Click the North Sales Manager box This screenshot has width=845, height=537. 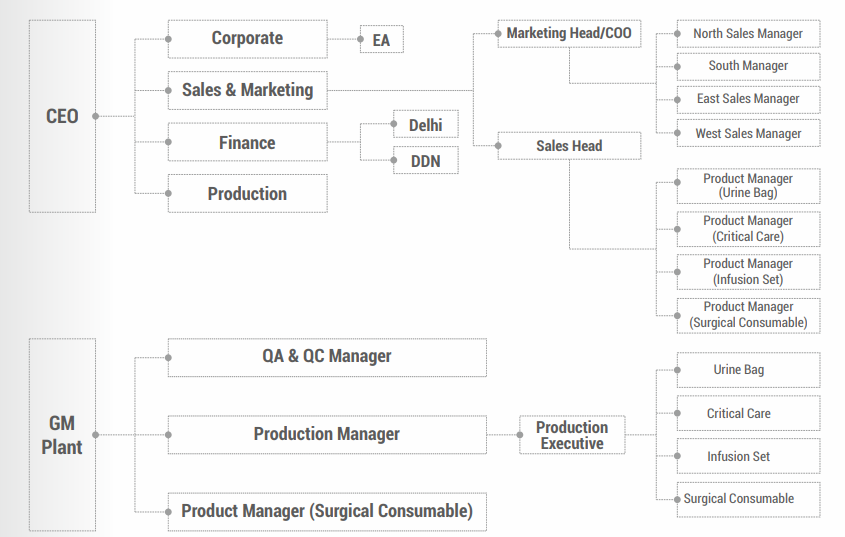(748, 34)
